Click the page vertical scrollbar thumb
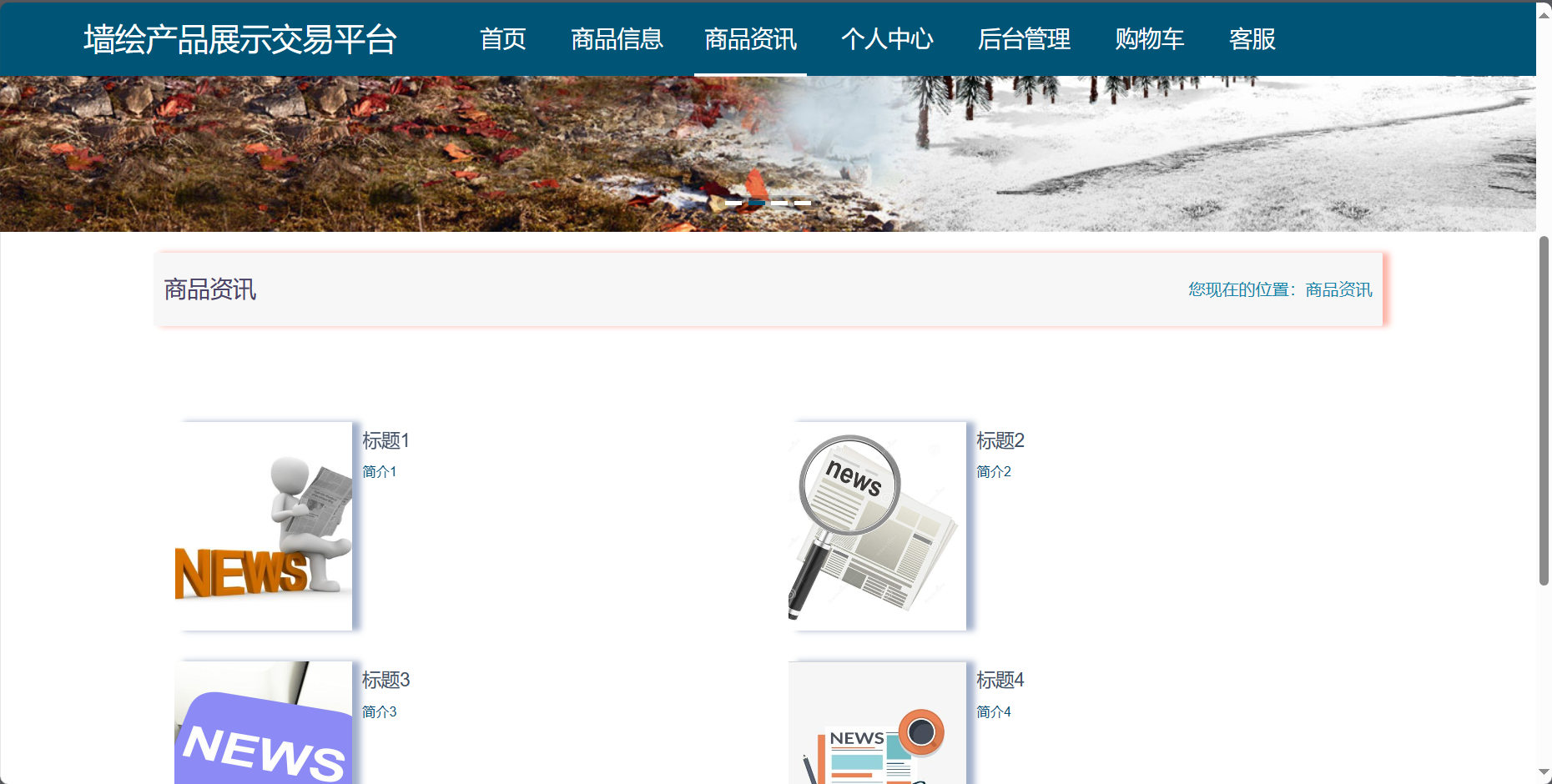1552x784 pixels. tap(1544, 410)
